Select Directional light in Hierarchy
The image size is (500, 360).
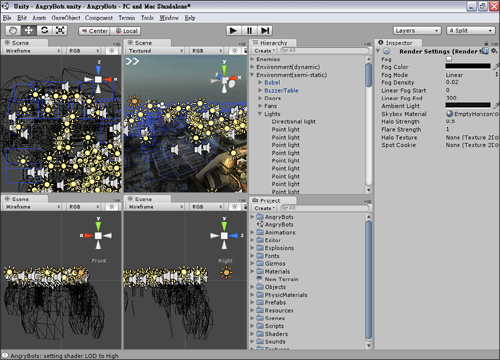(x=294, y=122)
